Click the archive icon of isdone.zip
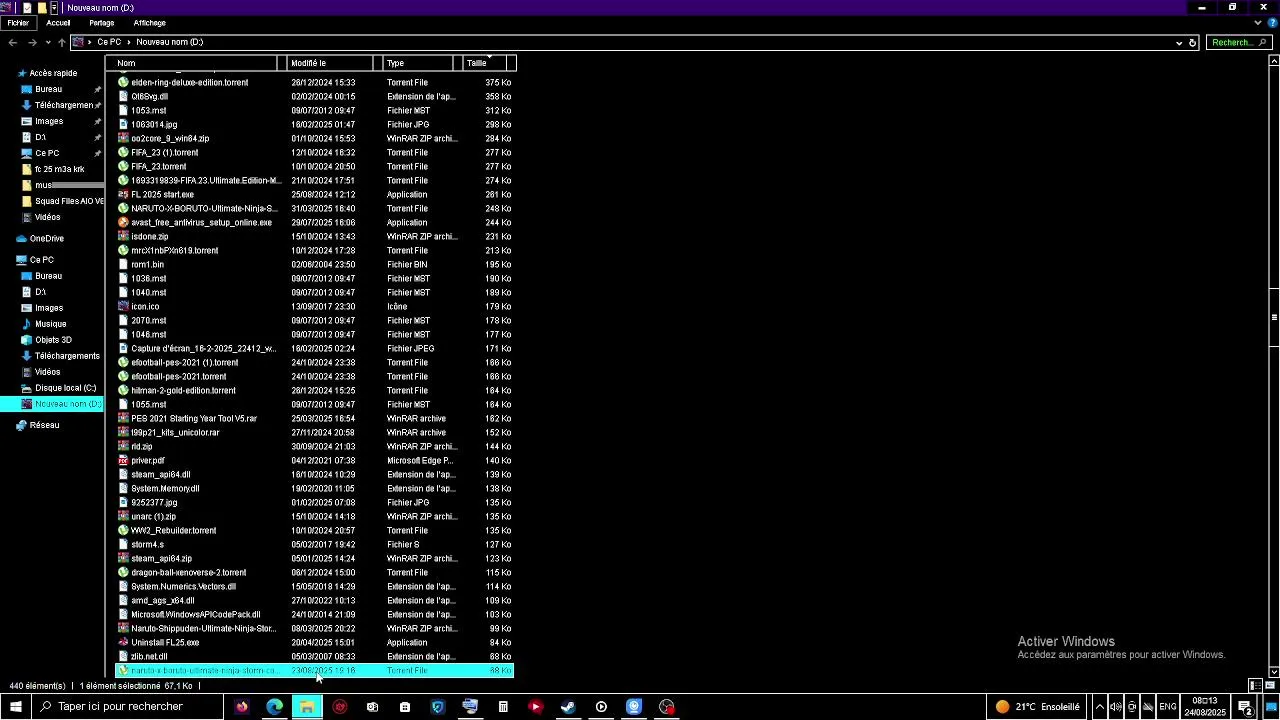This screenshot has width=1280, height=720. 123,237
